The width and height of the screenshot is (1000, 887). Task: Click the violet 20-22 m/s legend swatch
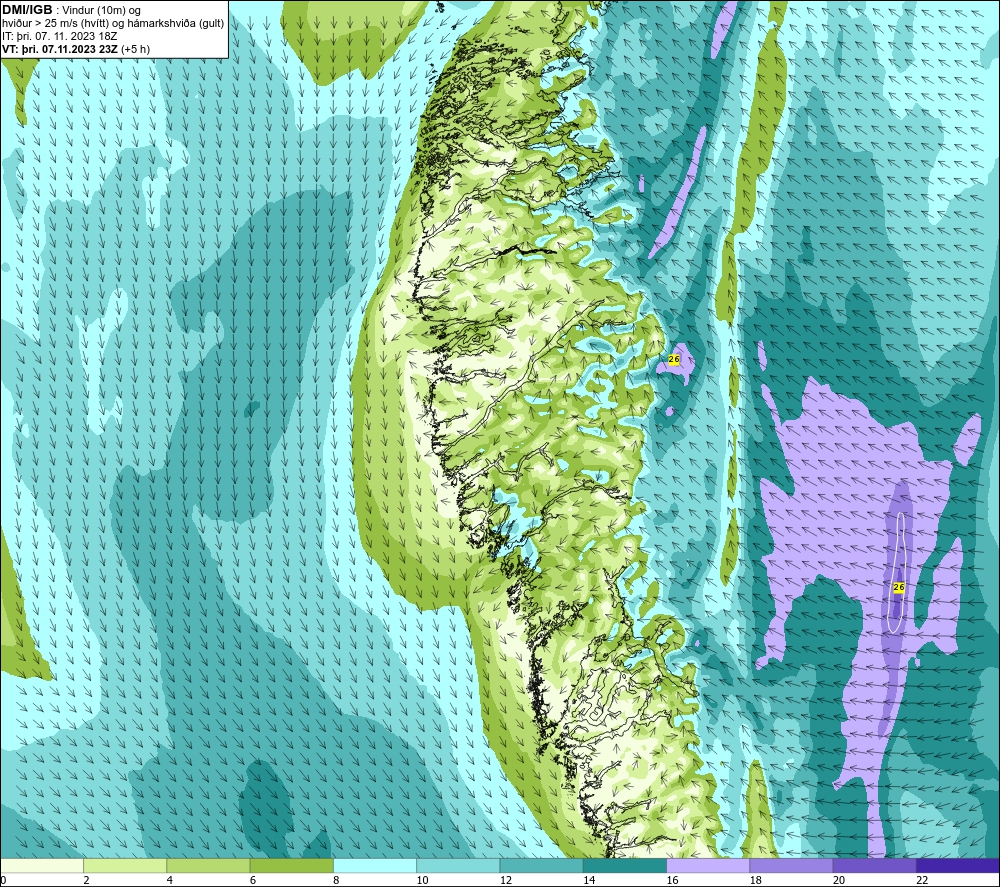click(874, 865)
